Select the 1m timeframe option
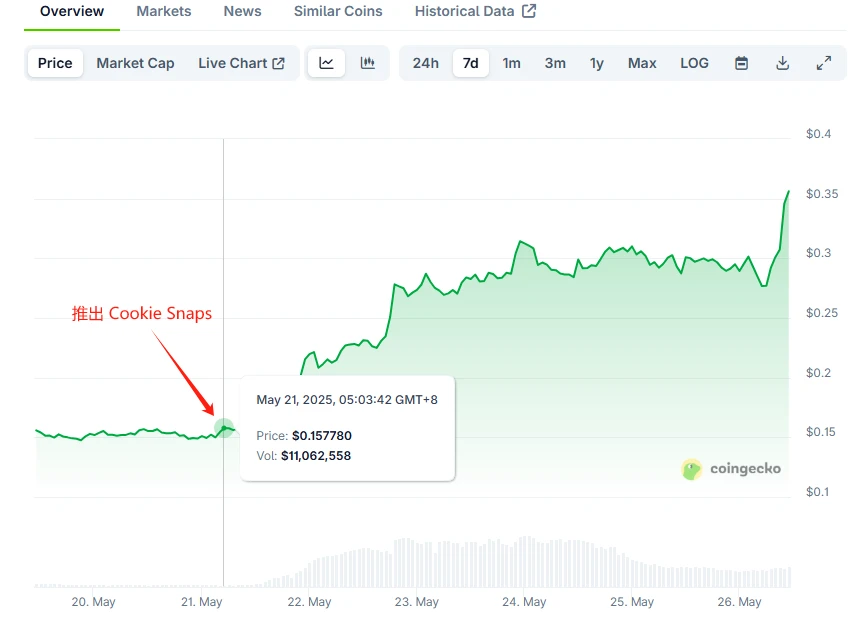The width and height of the screenshot is (863, 628). tap(512, 62)
